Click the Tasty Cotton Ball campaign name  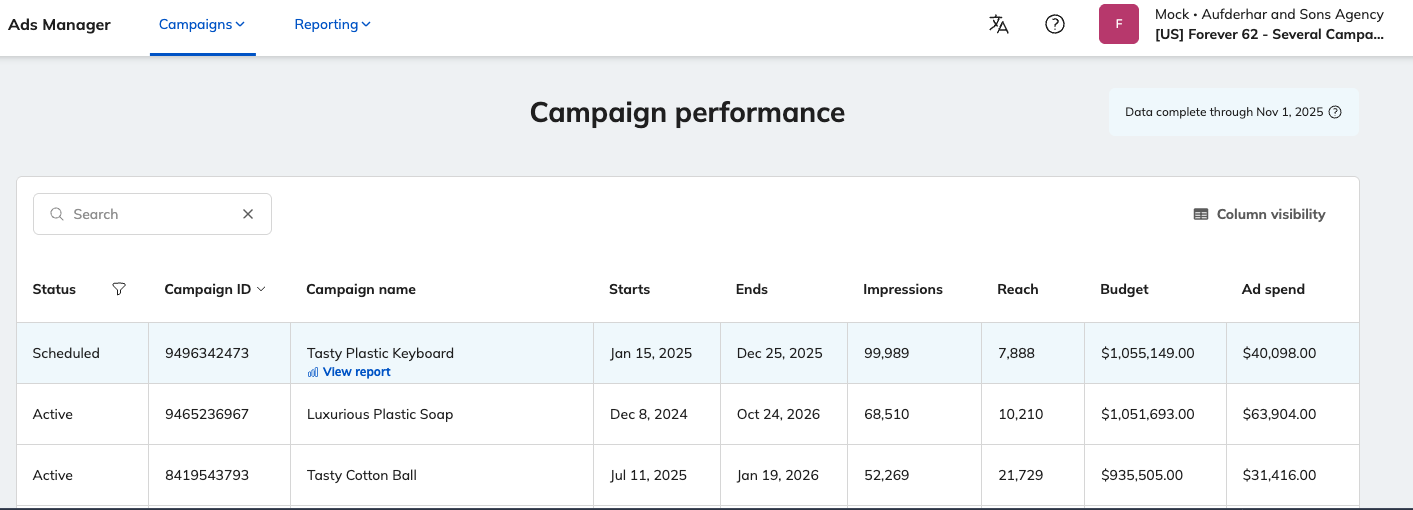362,475
